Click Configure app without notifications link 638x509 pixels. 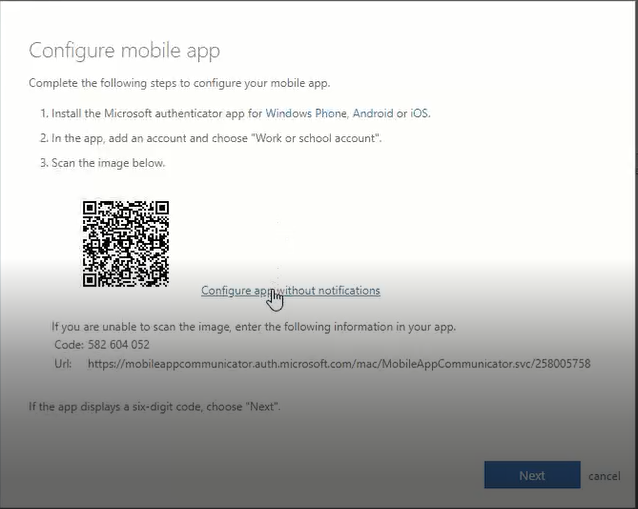[x=291, y=291]
